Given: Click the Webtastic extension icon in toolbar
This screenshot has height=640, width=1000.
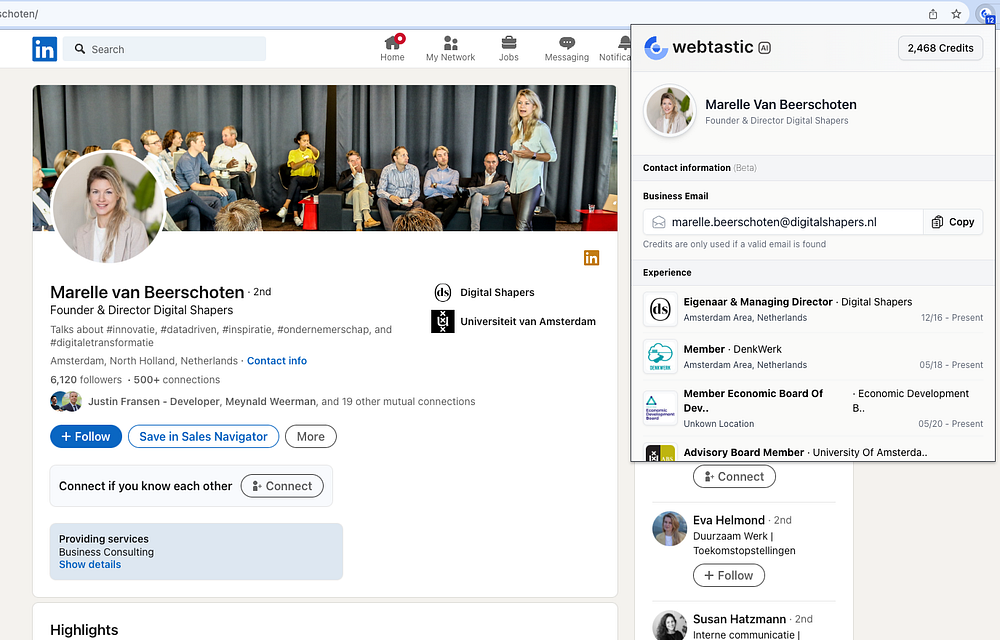Looking at the screenshot, I should (x=986, y=14).
